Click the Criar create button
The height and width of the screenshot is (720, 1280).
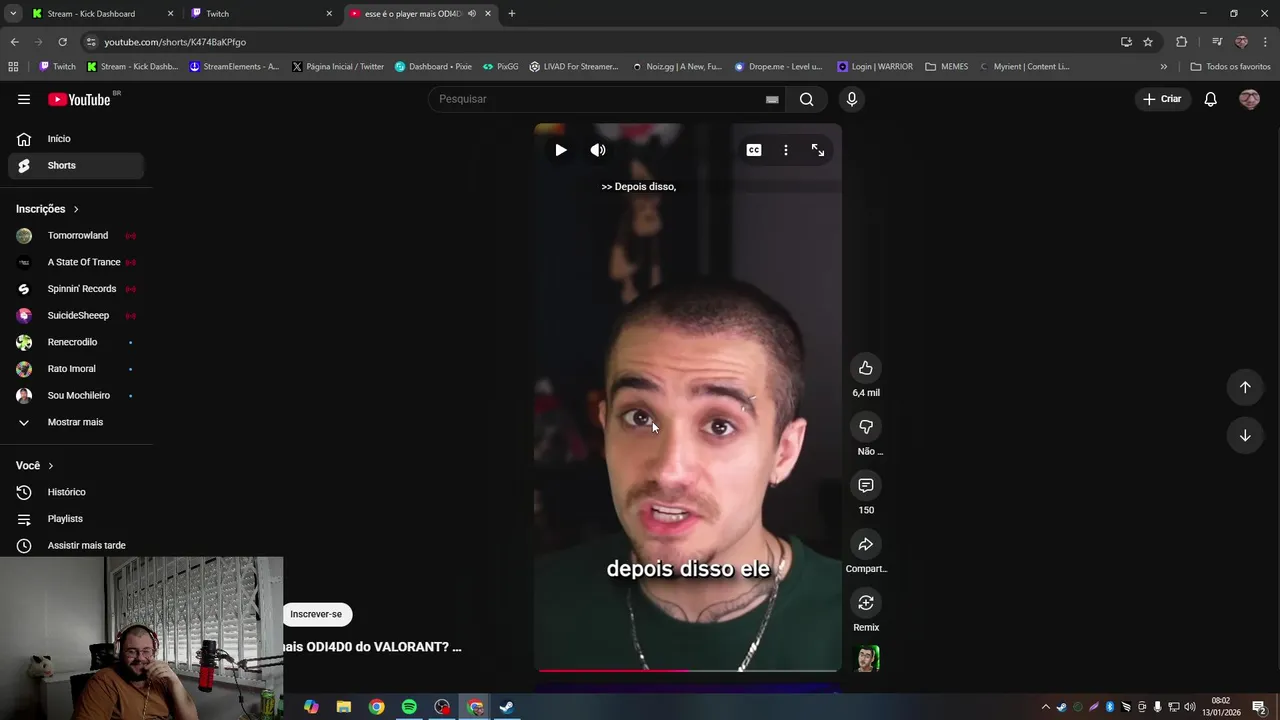[1162, 99]
